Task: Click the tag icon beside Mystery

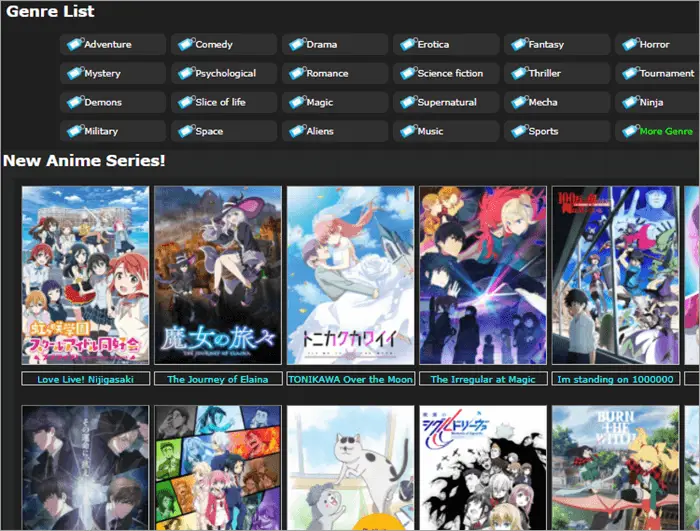Action: (74, 74)
